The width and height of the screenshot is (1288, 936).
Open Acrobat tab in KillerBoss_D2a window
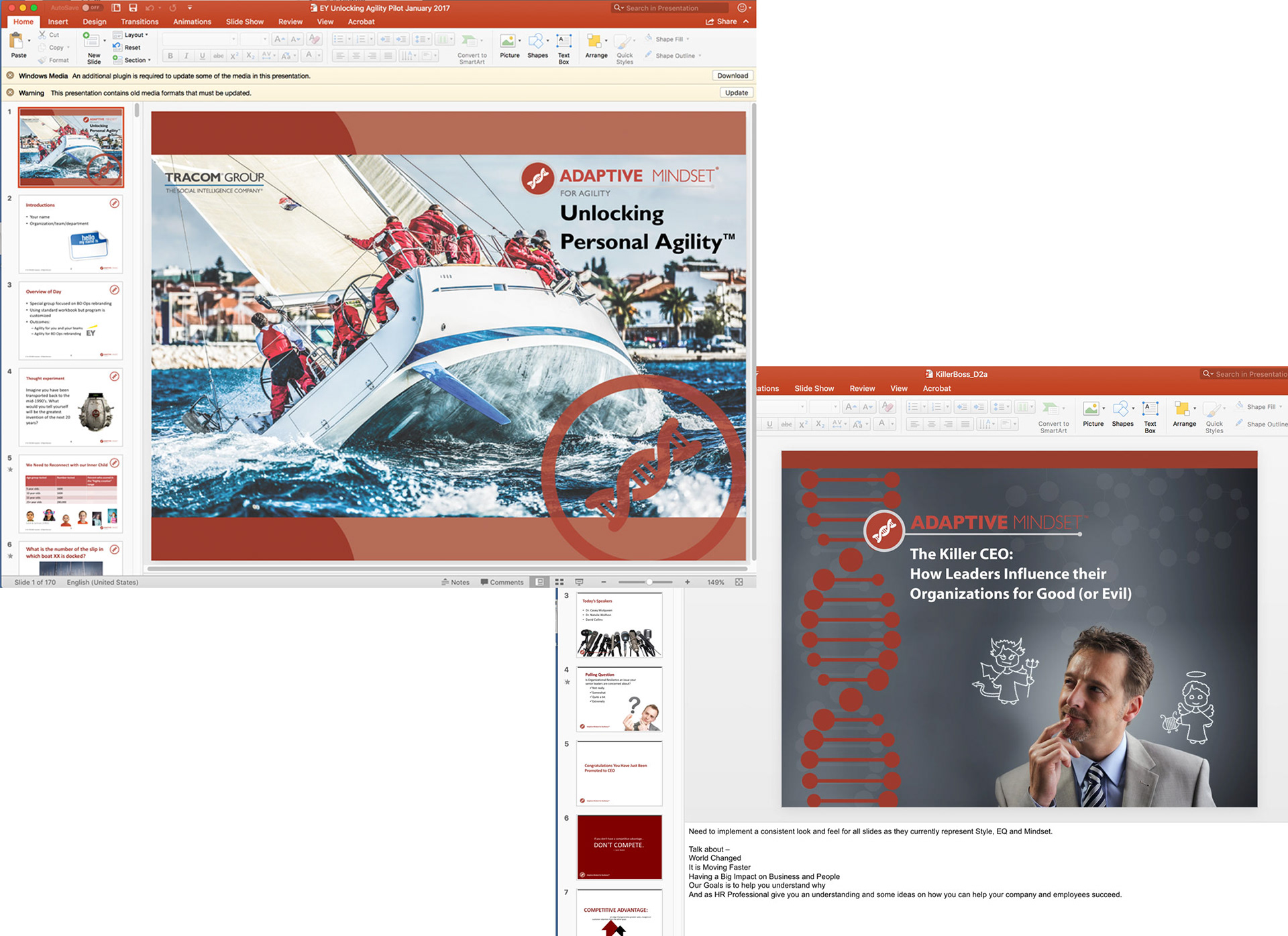click(x=936, y=388)
